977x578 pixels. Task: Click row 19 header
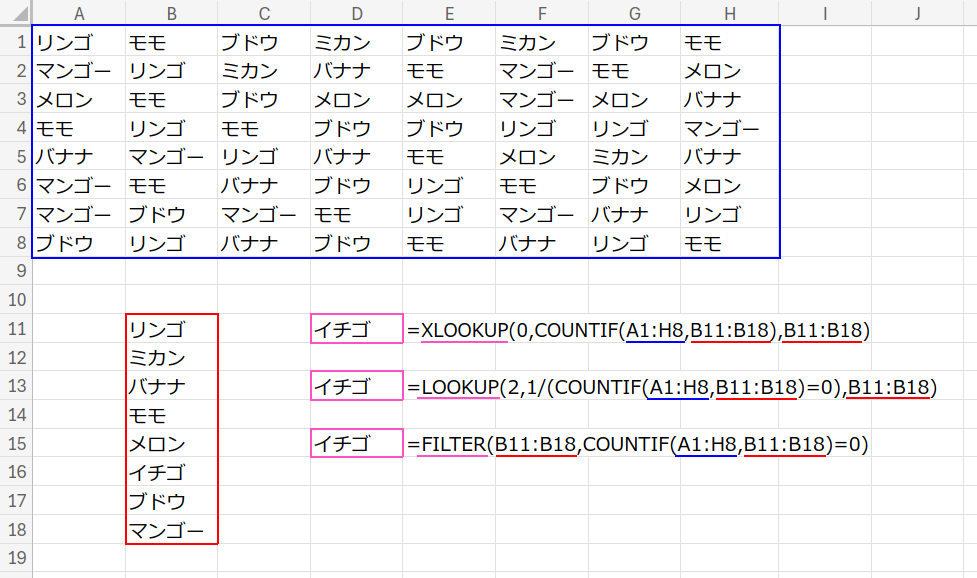click(16, 557)
